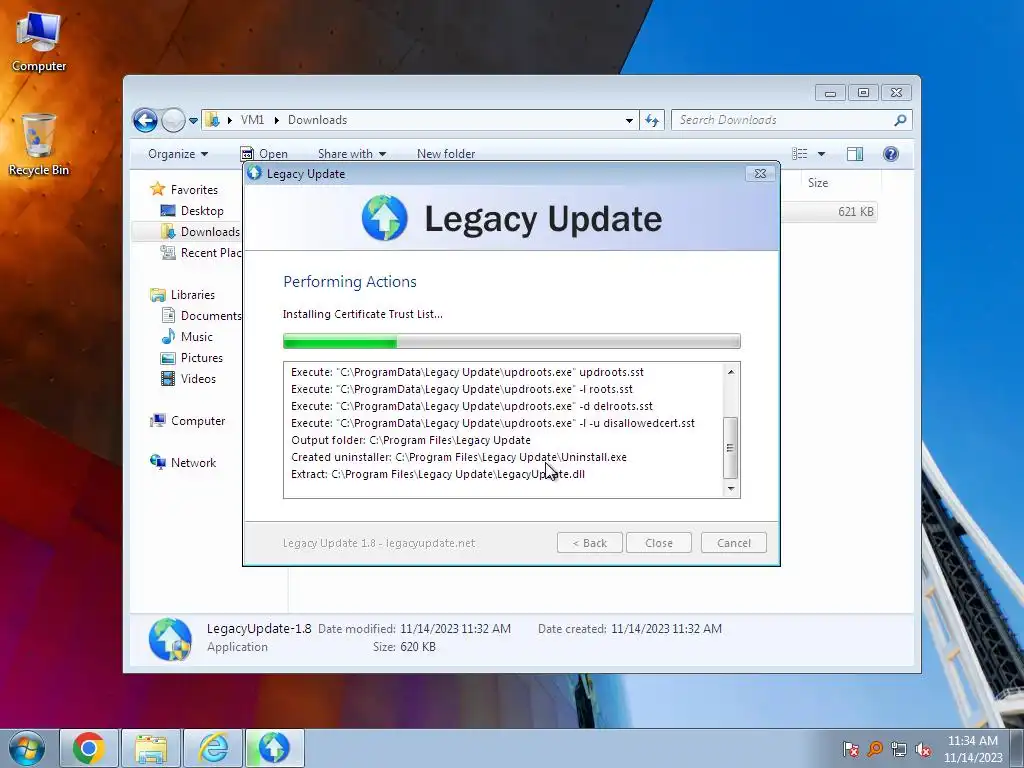The height and width of the screenshot is (768, 1024).
Task: Select log line 'Created uninstaller' entry
Action: click(458, 457)
